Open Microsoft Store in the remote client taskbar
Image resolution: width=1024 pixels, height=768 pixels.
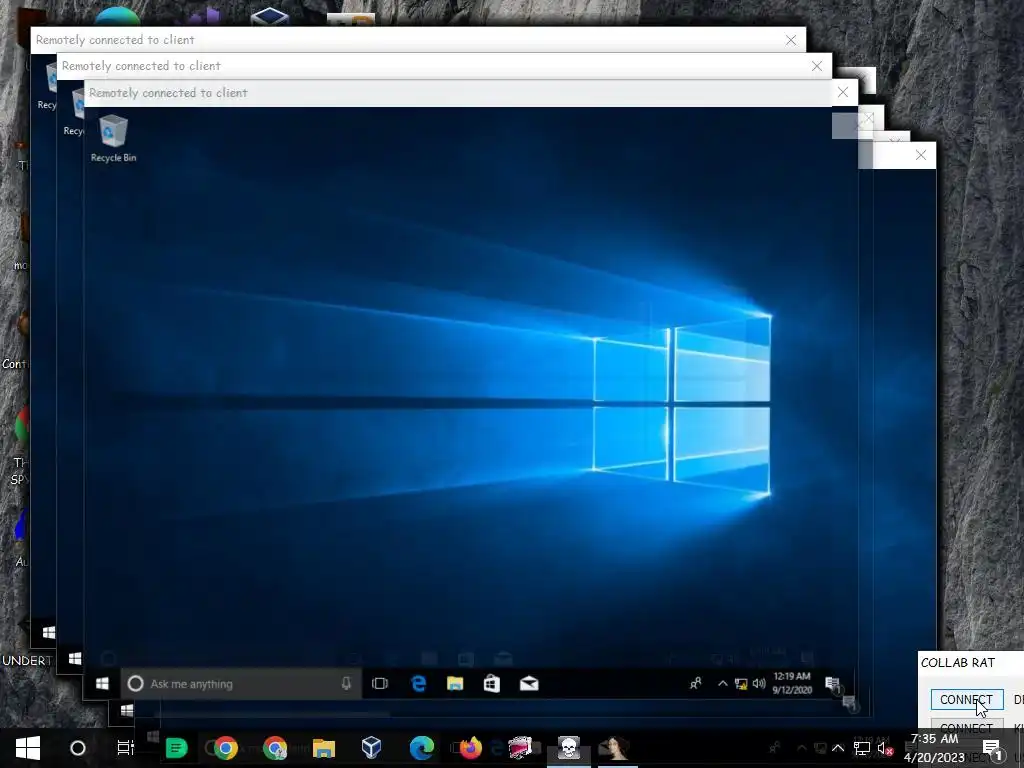(x=492, y=684)
